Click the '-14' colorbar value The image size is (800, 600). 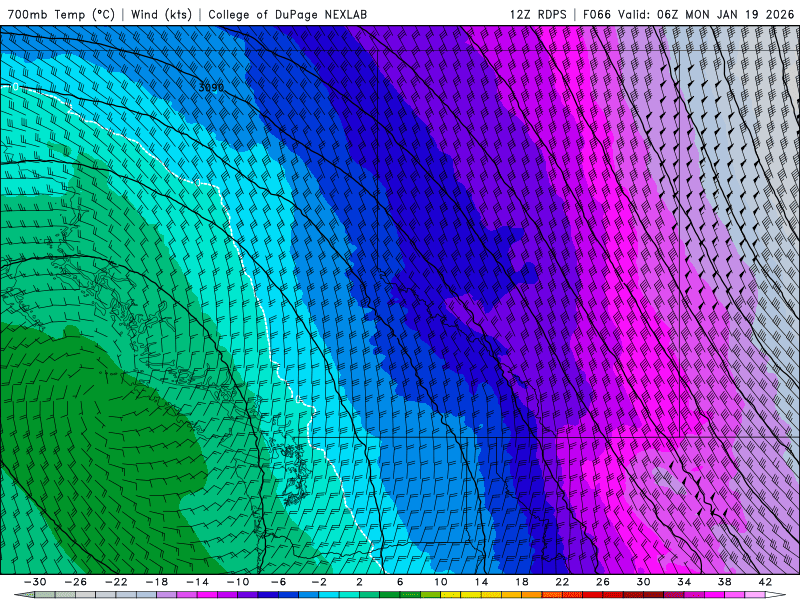(197, 582)
